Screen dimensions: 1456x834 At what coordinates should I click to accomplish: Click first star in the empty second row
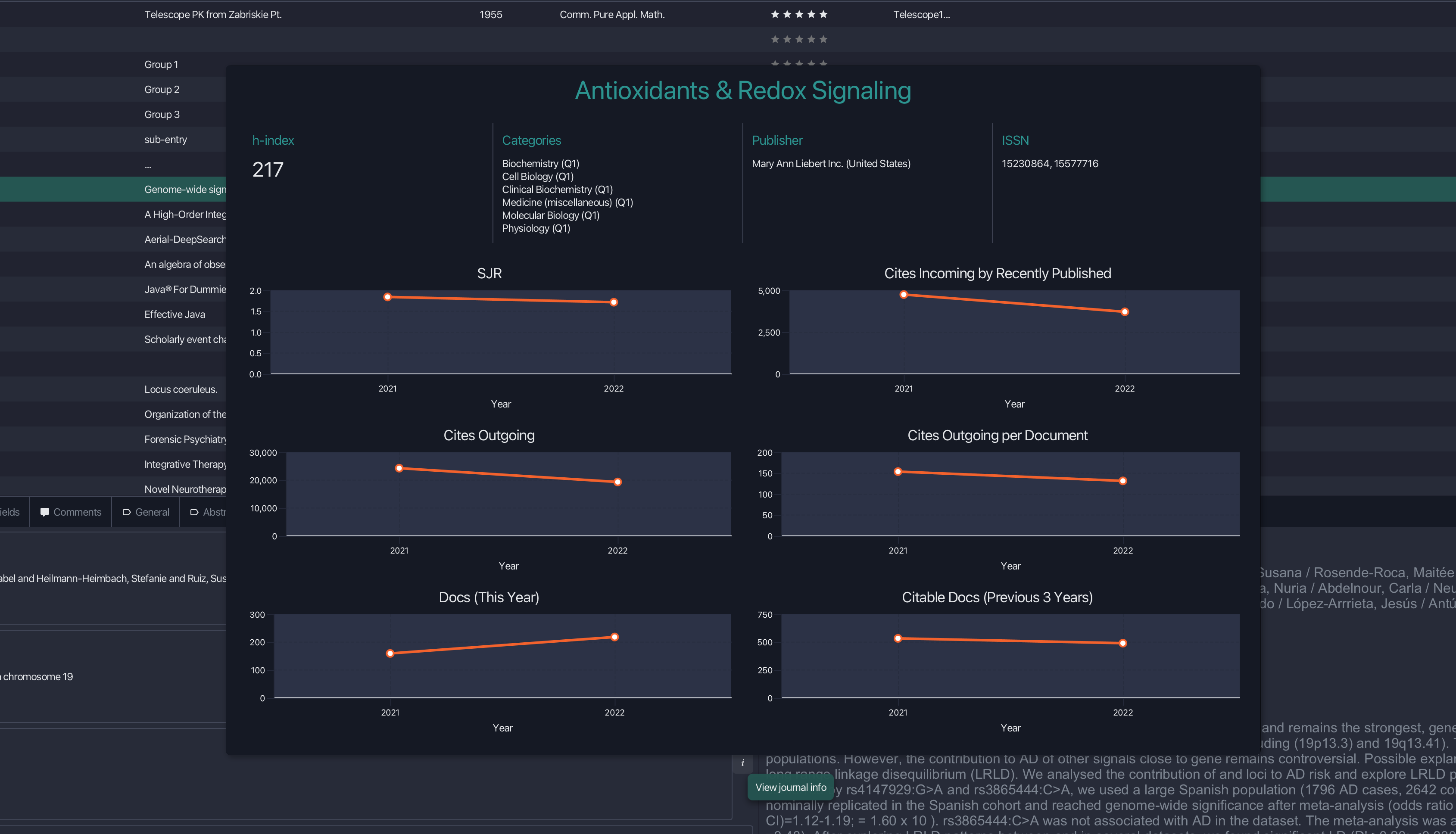pos(775,40)
